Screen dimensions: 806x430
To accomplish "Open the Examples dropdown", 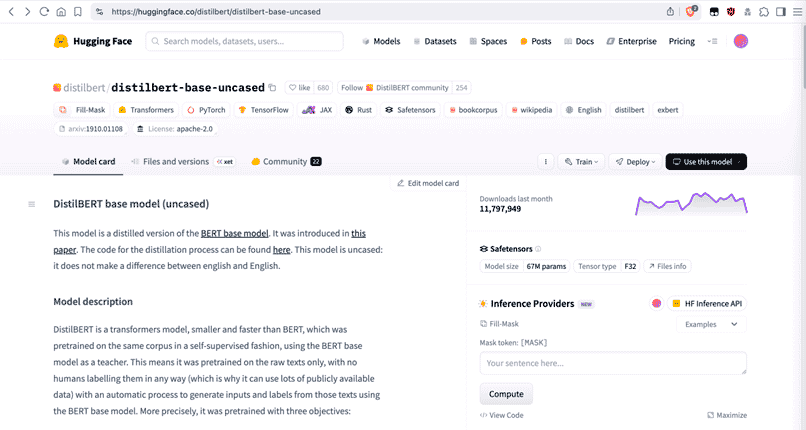I will coord(711,324).
